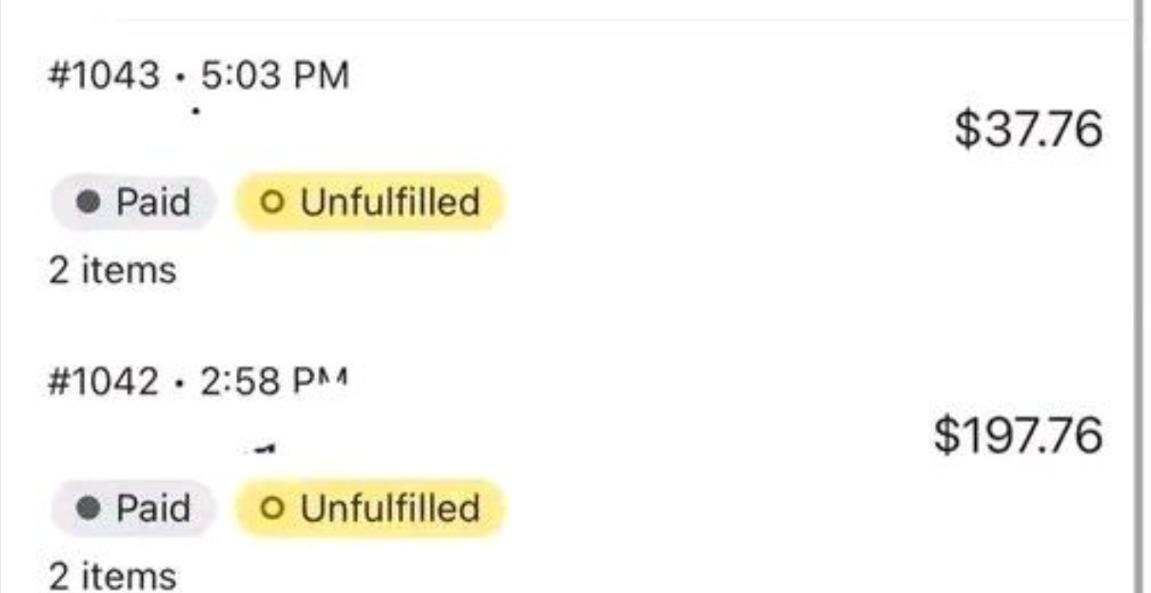This screenshot has width=1151, height=593.
Task: Click the 5:03 PM order timestamp
Action: (275, 75)
